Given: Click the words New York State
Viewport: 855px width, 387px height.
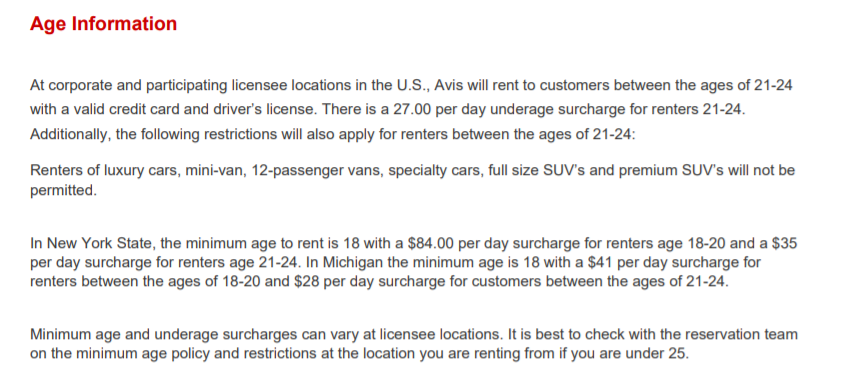Looking at the screenshot, I should (x=90, y=243).
